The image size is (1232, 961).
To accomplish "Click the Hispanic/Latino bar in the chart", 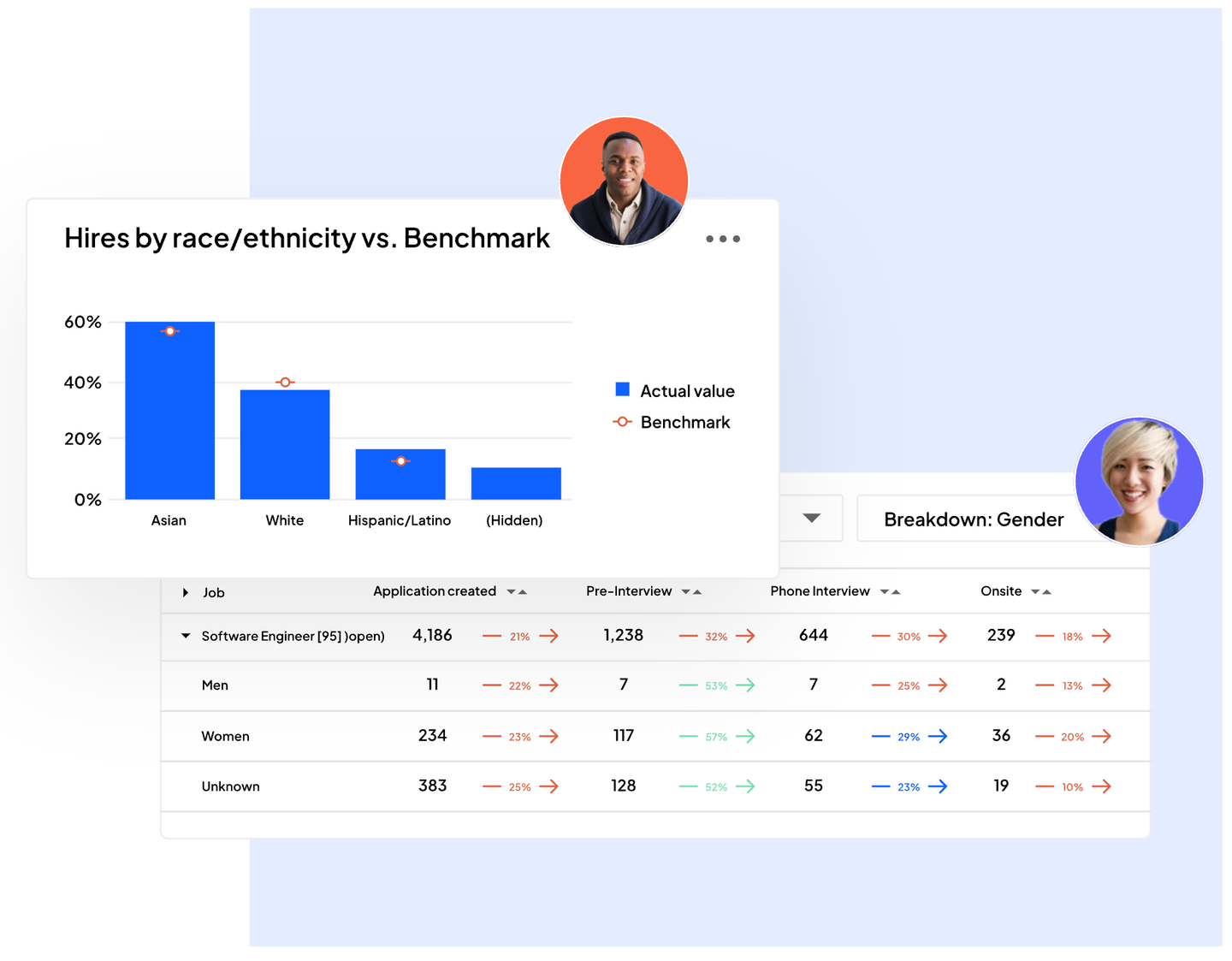I will coord(400,474).
